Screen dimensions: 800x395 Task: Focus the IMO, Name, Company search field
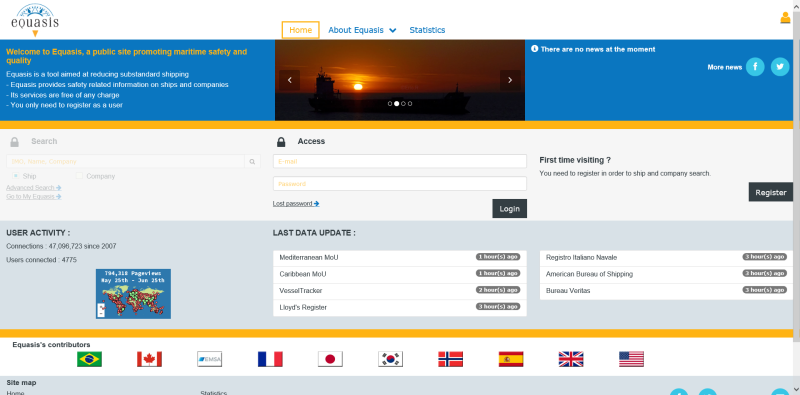[126, 161]
